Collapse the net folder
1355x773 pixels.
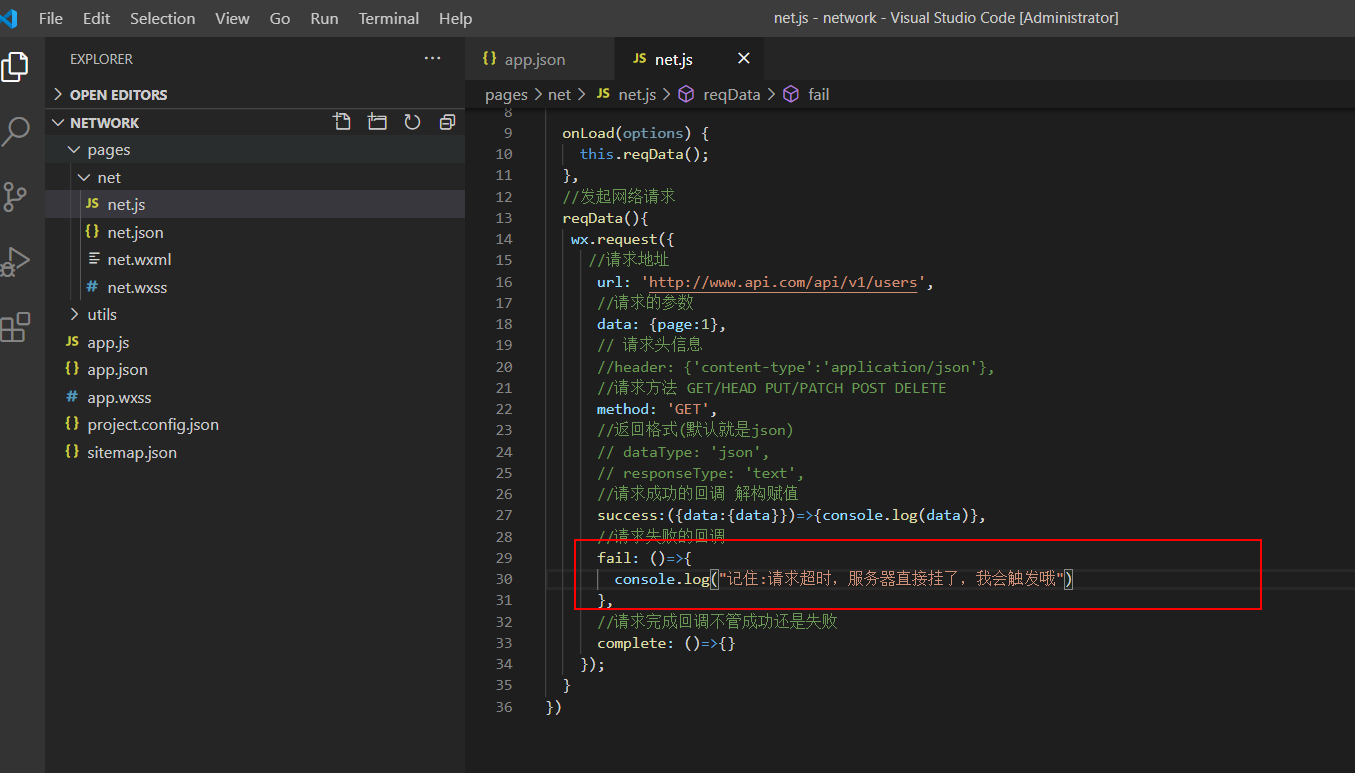point(255,177)
